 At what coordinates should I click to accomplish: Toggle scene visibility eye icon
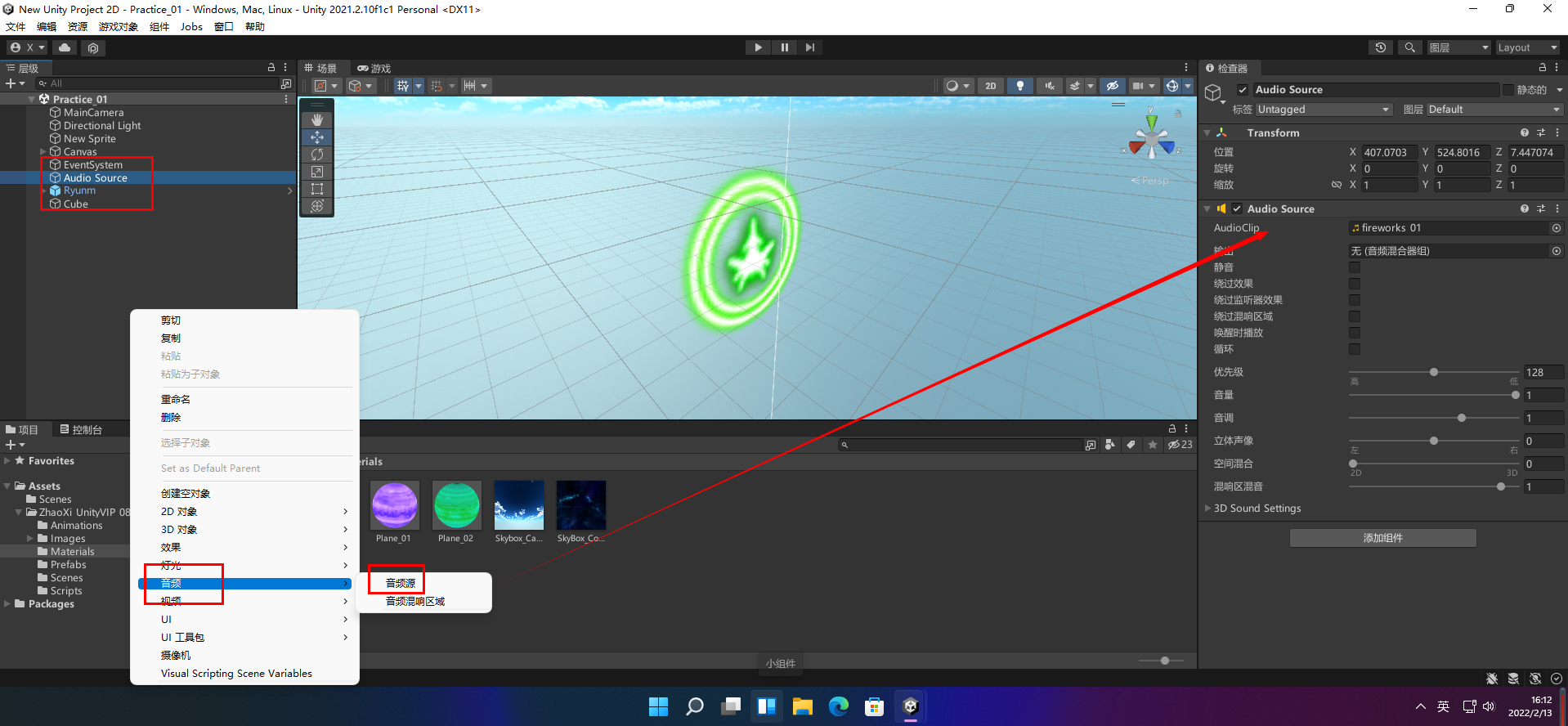[x=1112, y=86]
